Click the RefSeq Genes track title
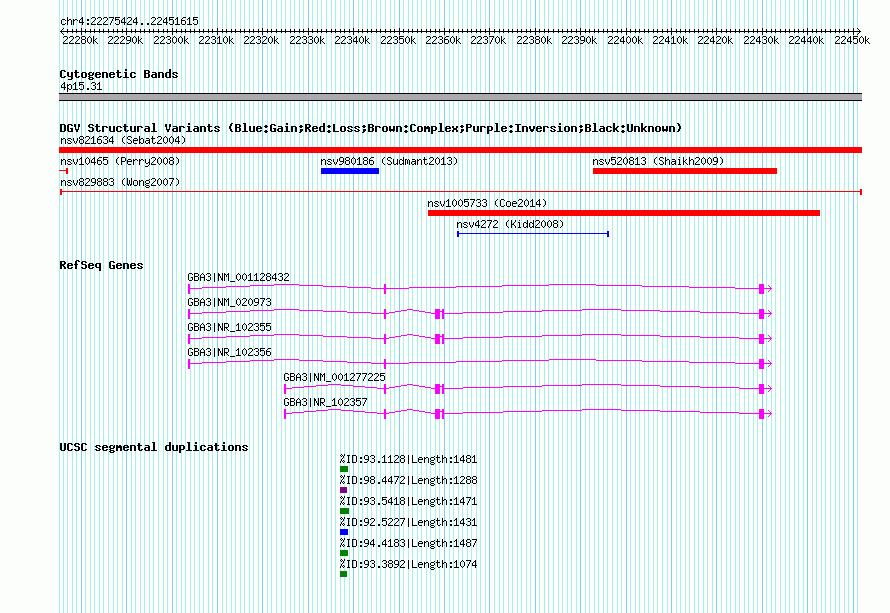Screen dimensions: 890x613 tap(101, 265)
